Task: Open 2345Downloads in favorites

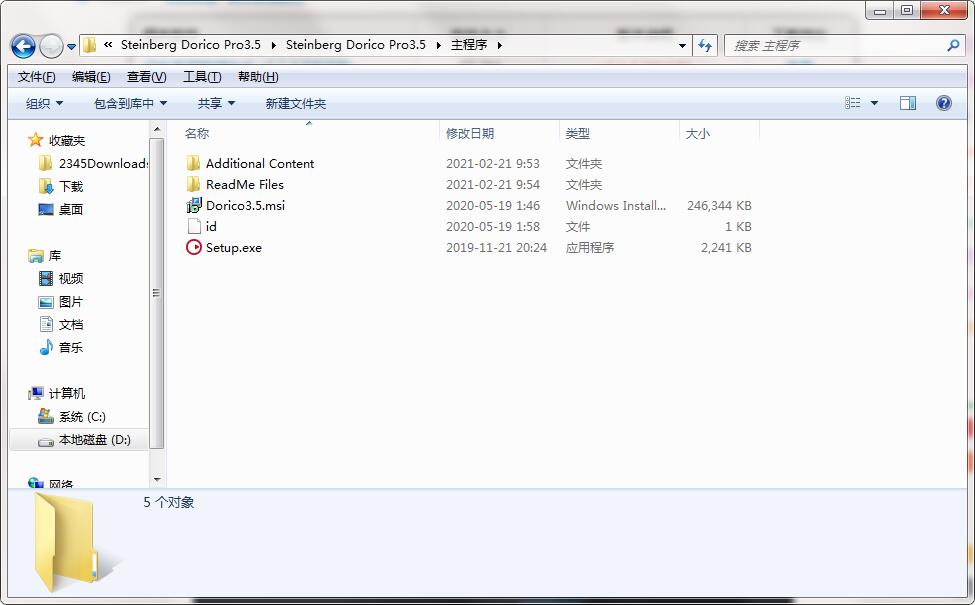Action: [x=103, y=164]
